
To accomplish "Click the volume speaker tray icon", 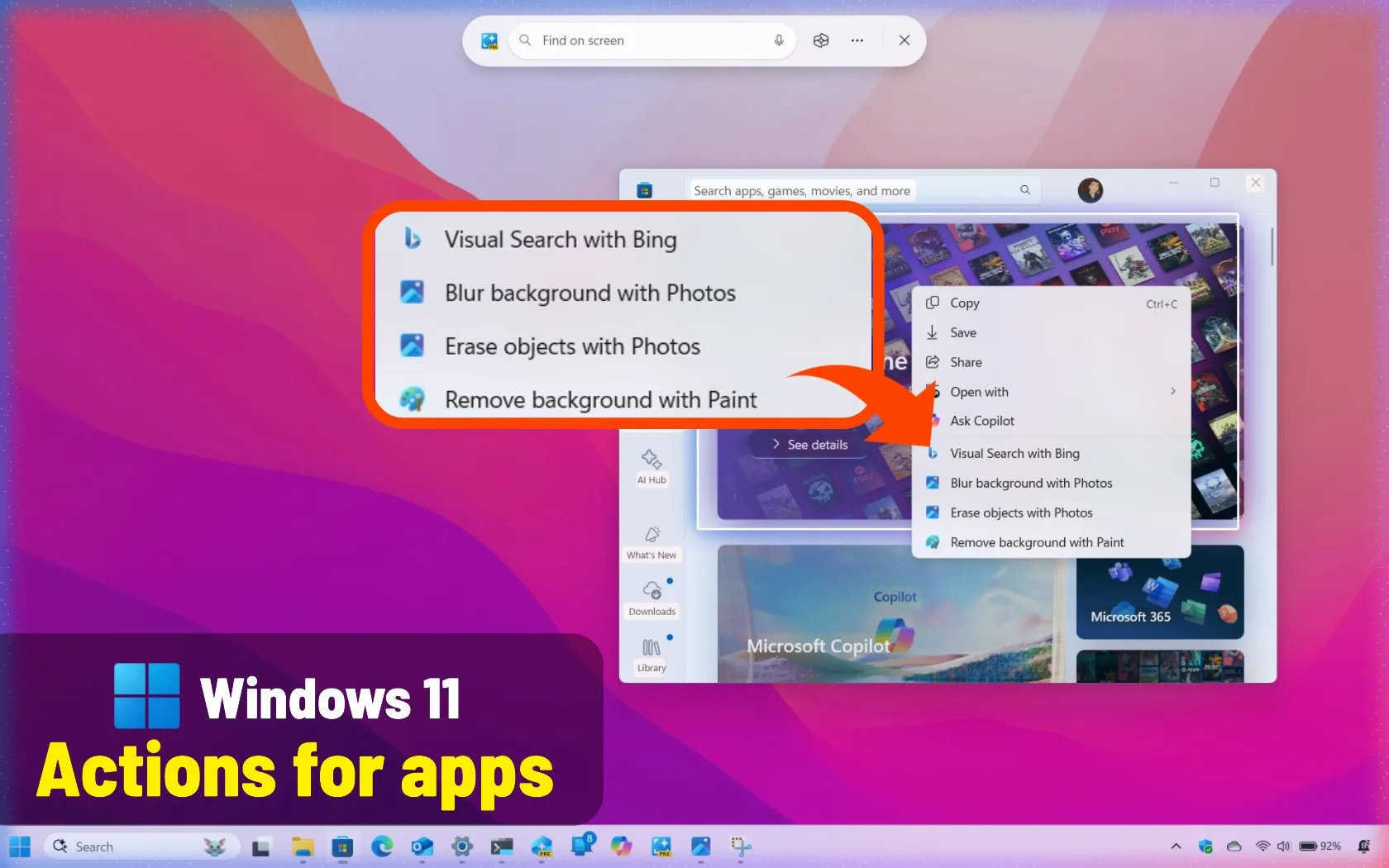I will [x=1283, y=847].
